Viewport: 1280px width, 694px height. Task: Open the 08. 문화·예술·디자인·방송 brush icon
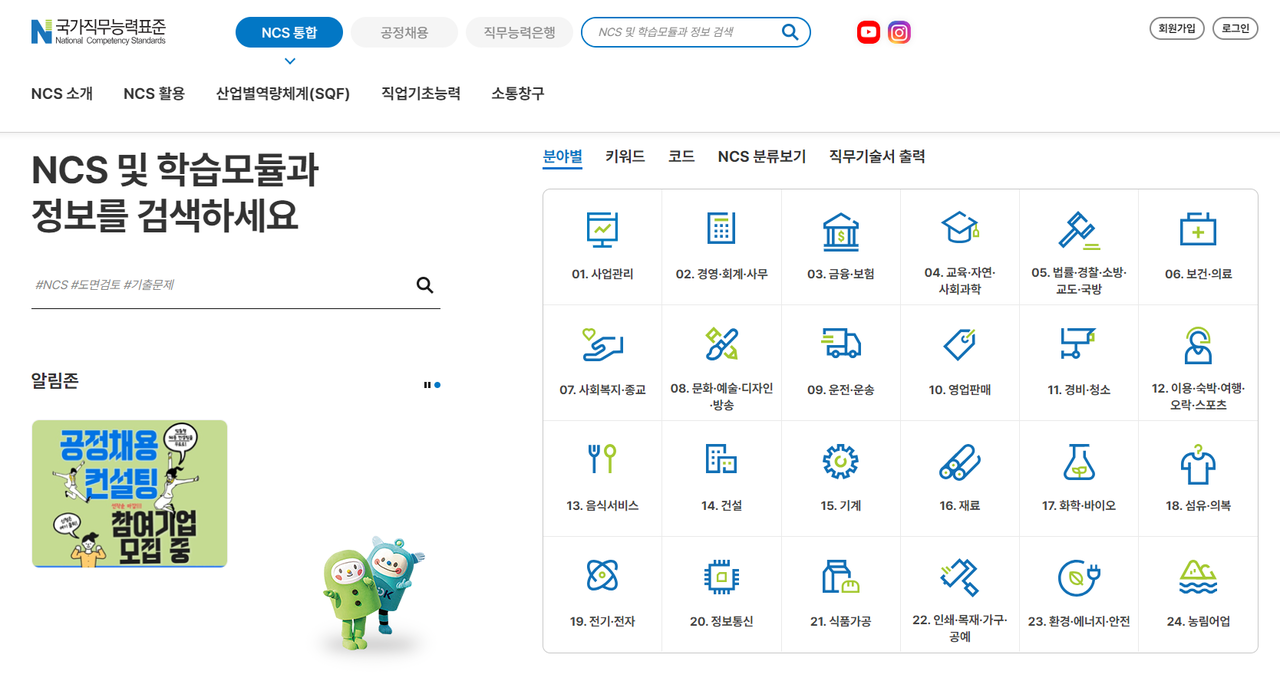721,345
